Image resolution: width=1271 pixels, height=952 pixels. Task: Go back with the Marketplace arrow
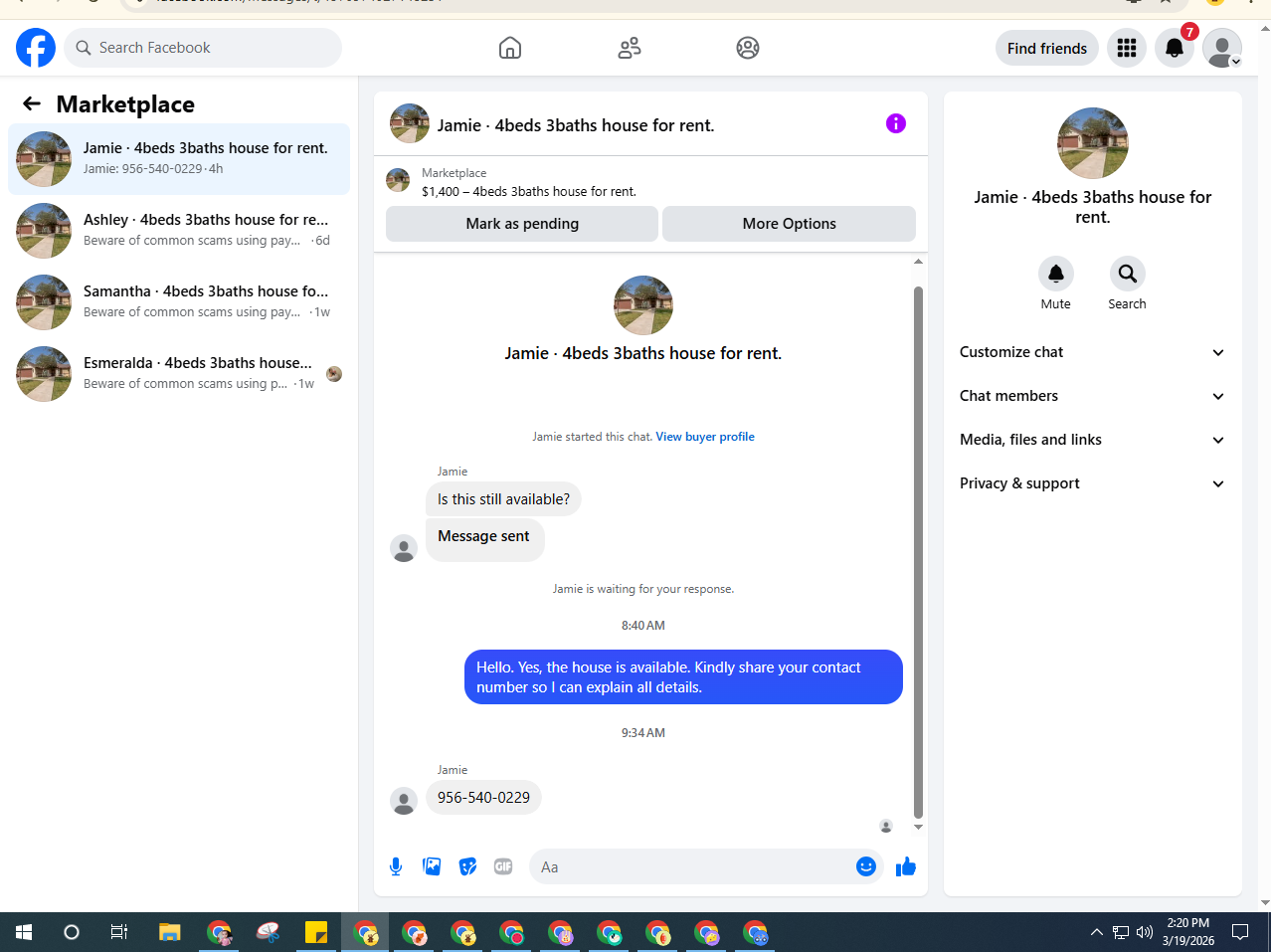32,103
